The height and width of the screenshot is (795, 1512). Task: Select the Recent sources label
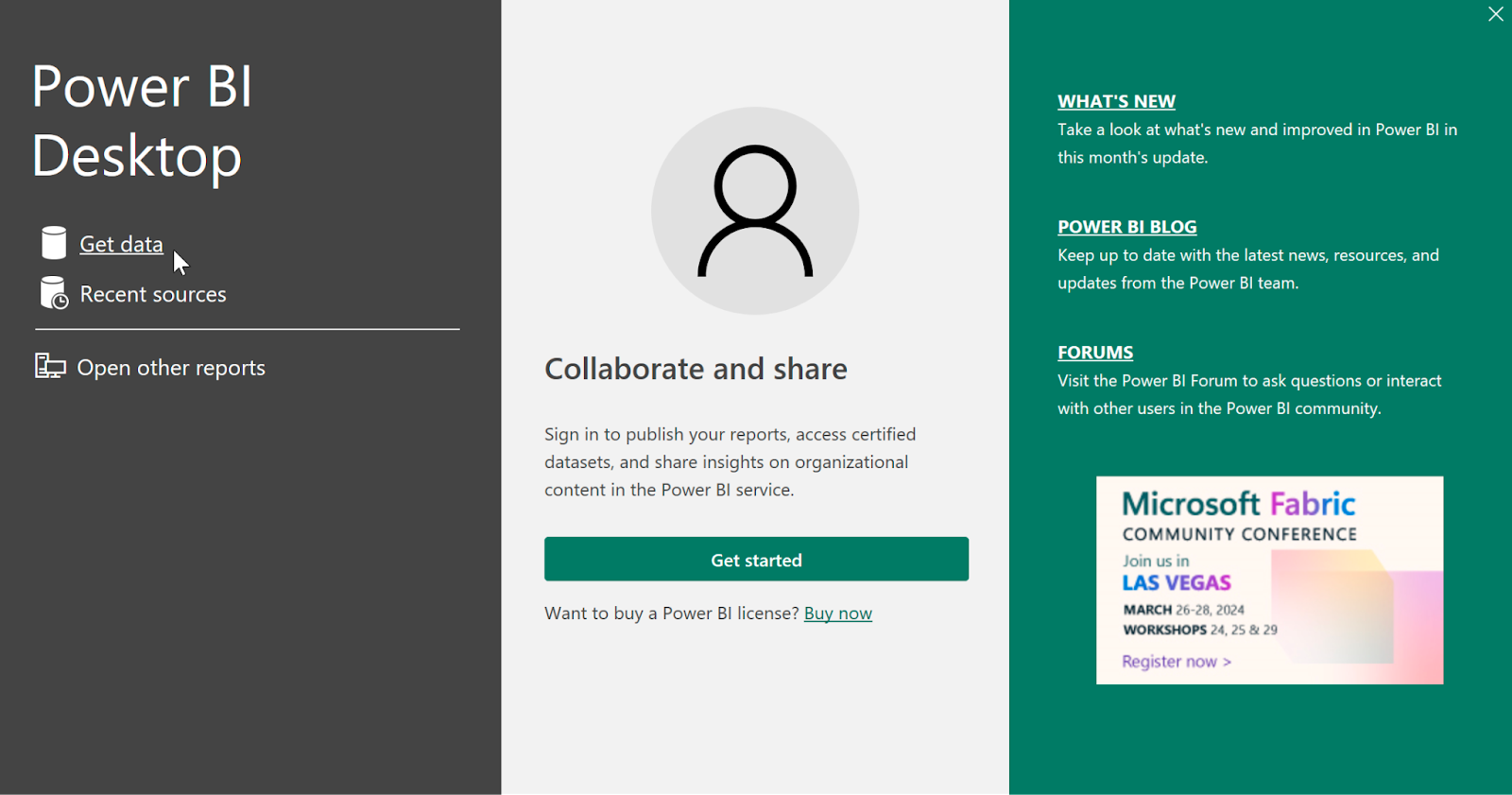coord(153,295)
